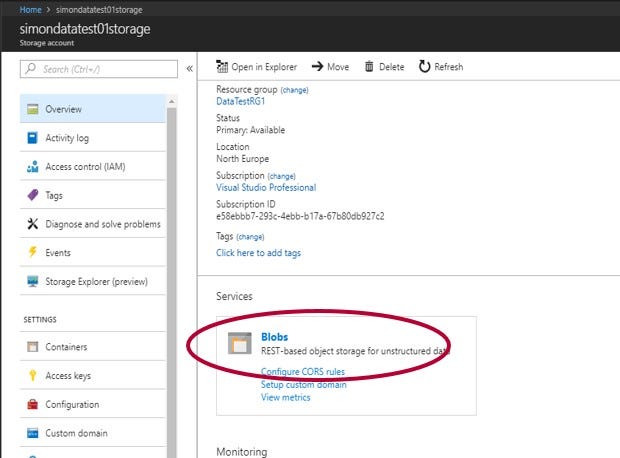Open the Events menu item
The image size is (620, 458).
coord(93,252)
